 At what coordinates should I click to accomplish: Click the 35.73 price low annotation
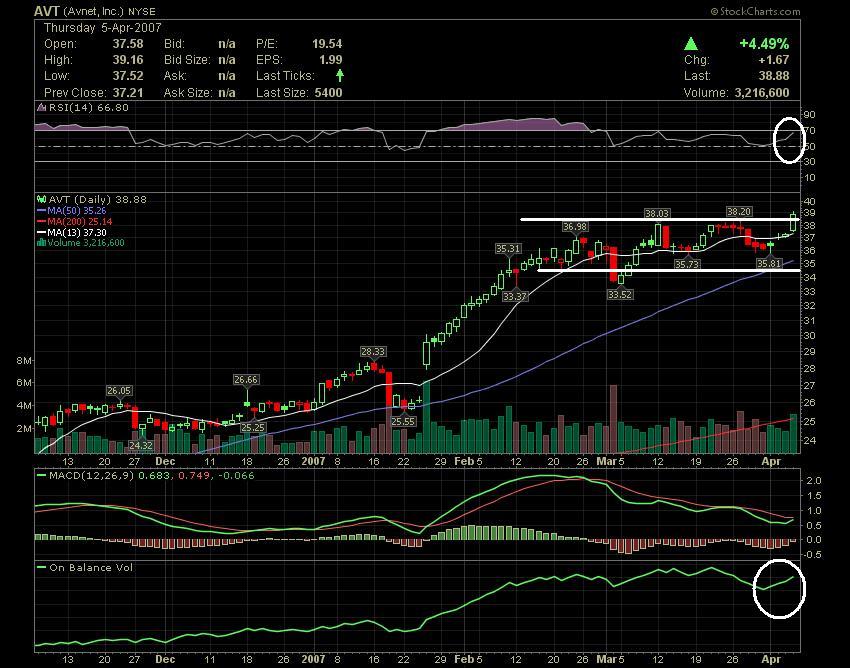coord(687,264)
